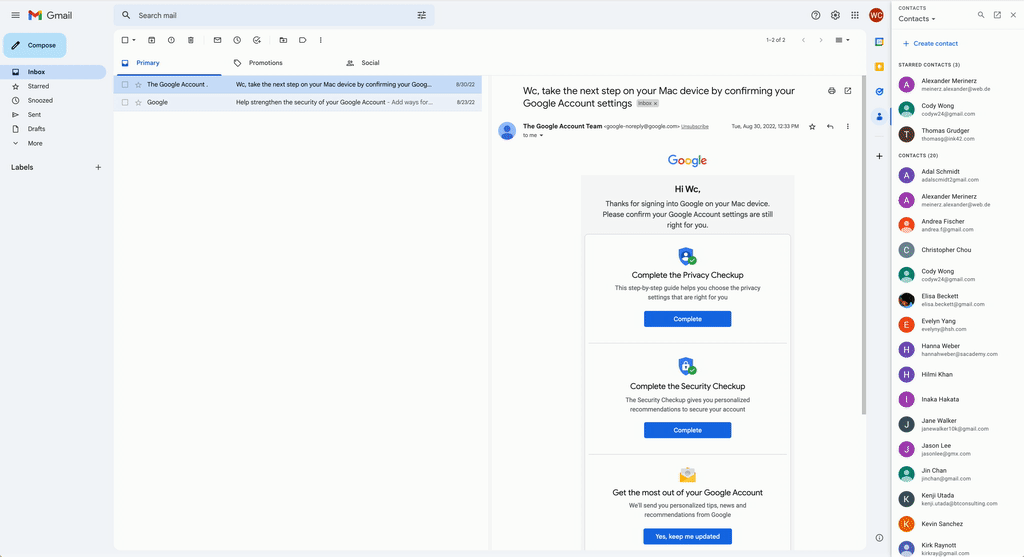The width and height of the screenshot is (1024, 557).
Task: Click the Create contact link
Action: click(x=930, y=44)
